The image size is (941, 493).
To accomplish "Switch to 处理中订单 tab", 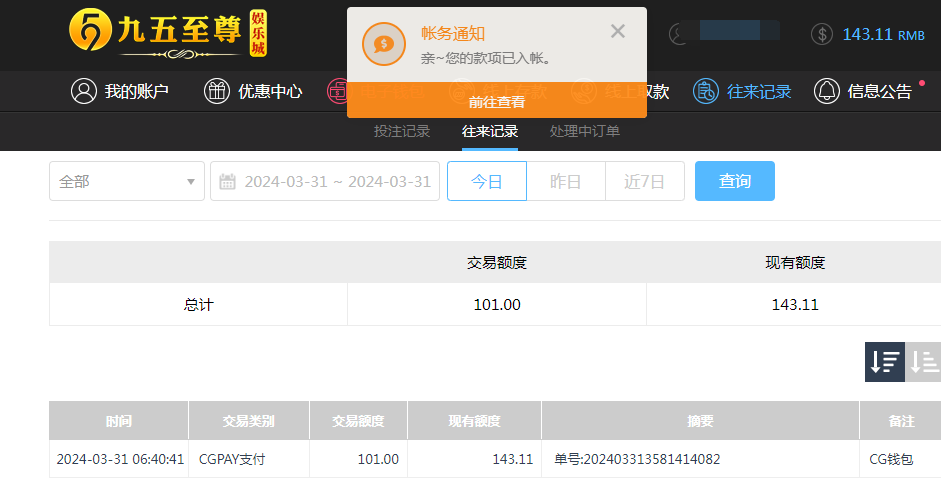I will pyautogui.click(x=585, y=131).
